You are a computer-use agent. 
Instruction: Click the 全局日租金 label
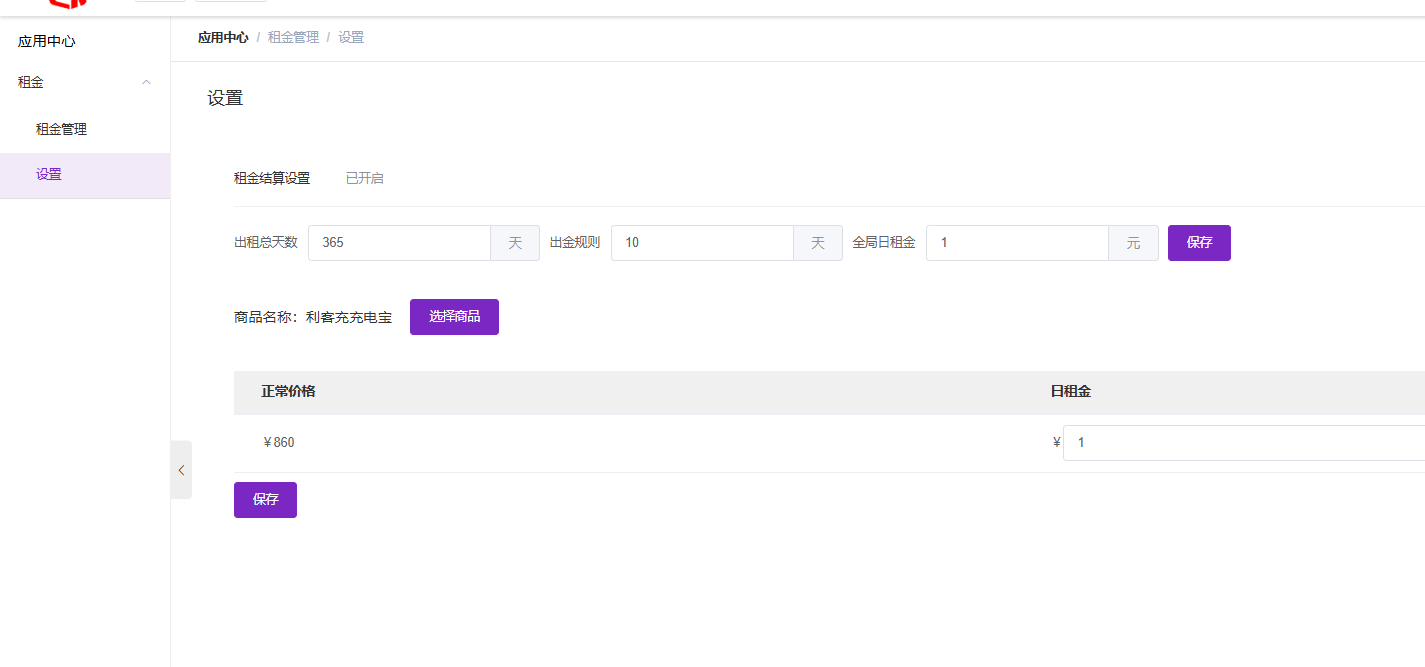(884, 243)
